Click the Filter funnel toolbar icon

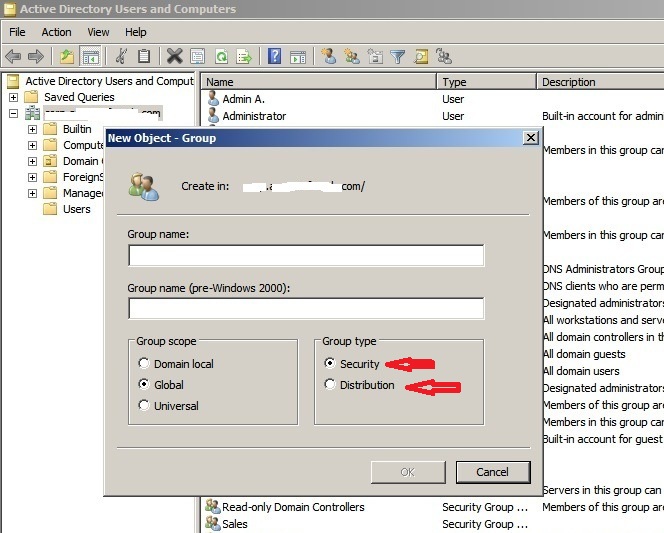pyautogui.click(x=398, y=56)
